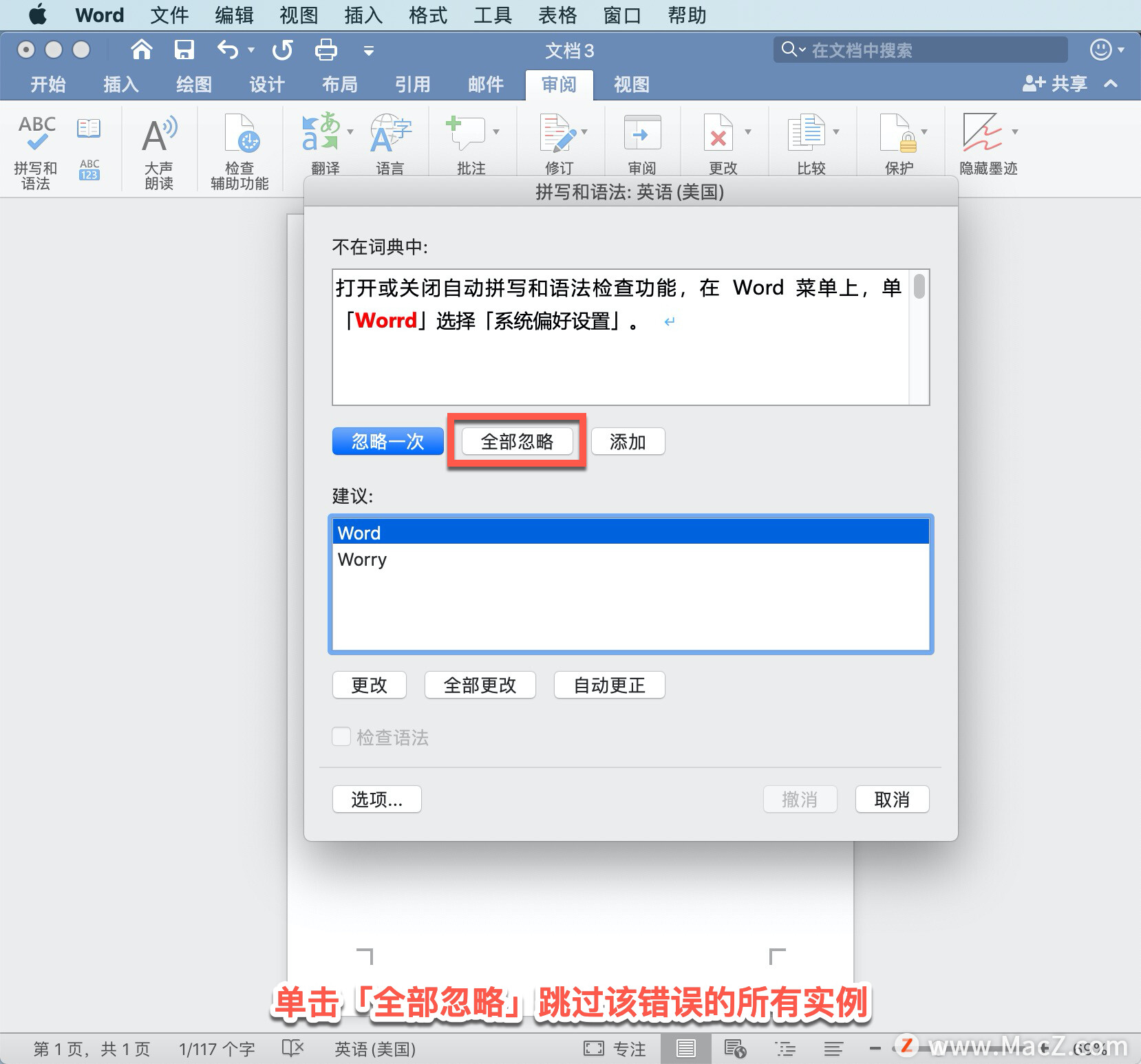Switch to the 引用 ribbon tab
Viewport: 1141px width, 1064px height.
[413, 84]
